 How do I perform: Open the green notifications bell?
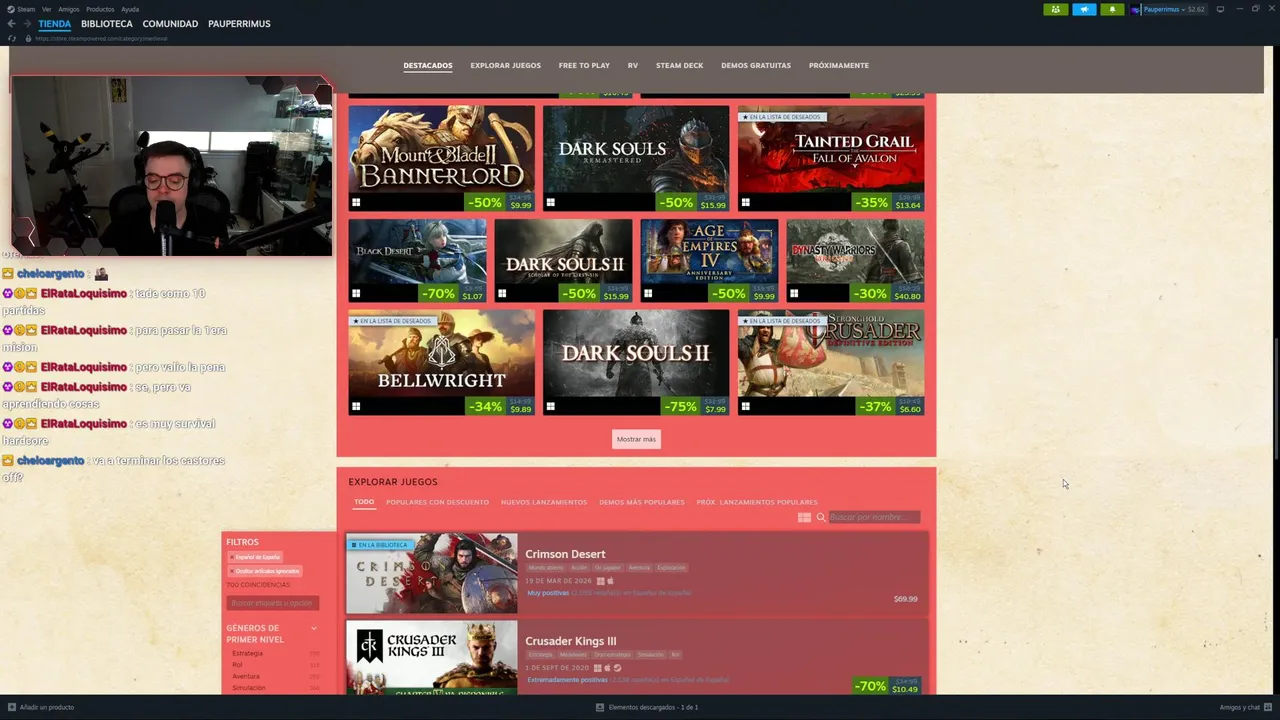coord(1112,9)
